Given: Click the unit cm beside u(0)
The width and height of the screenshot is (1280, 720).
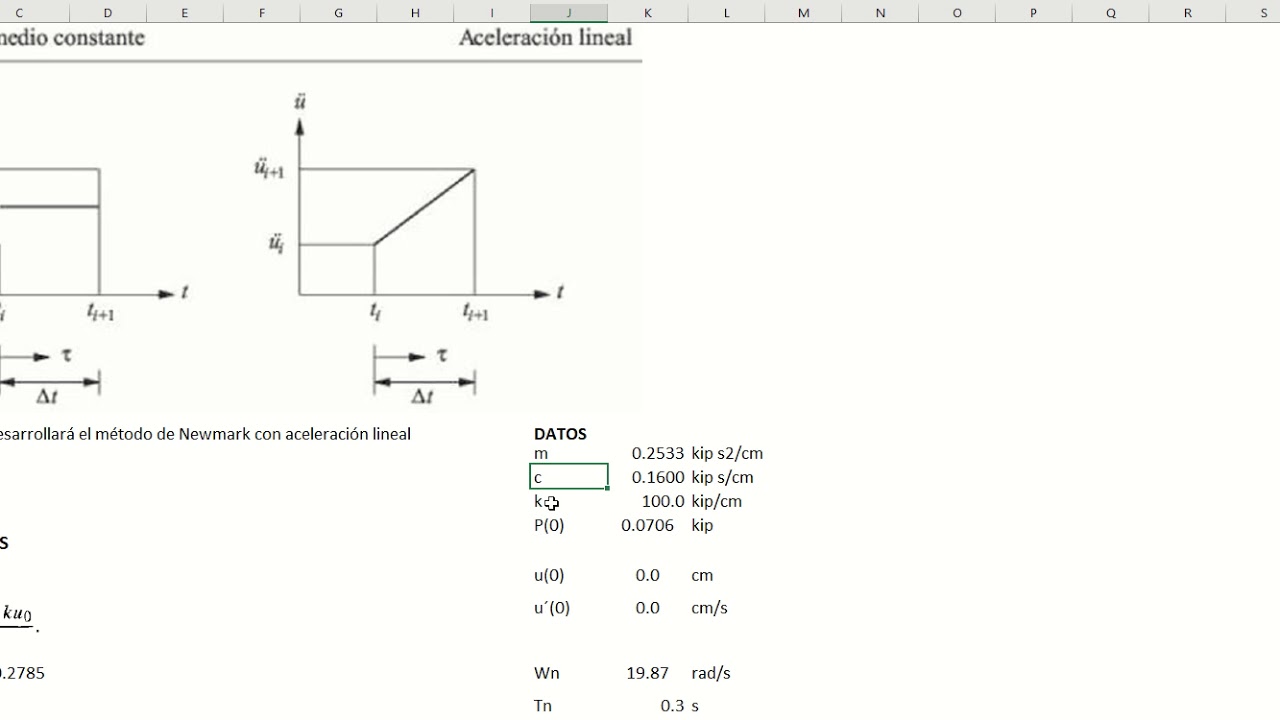Looking at the screenshot, I should pos(702,575).
